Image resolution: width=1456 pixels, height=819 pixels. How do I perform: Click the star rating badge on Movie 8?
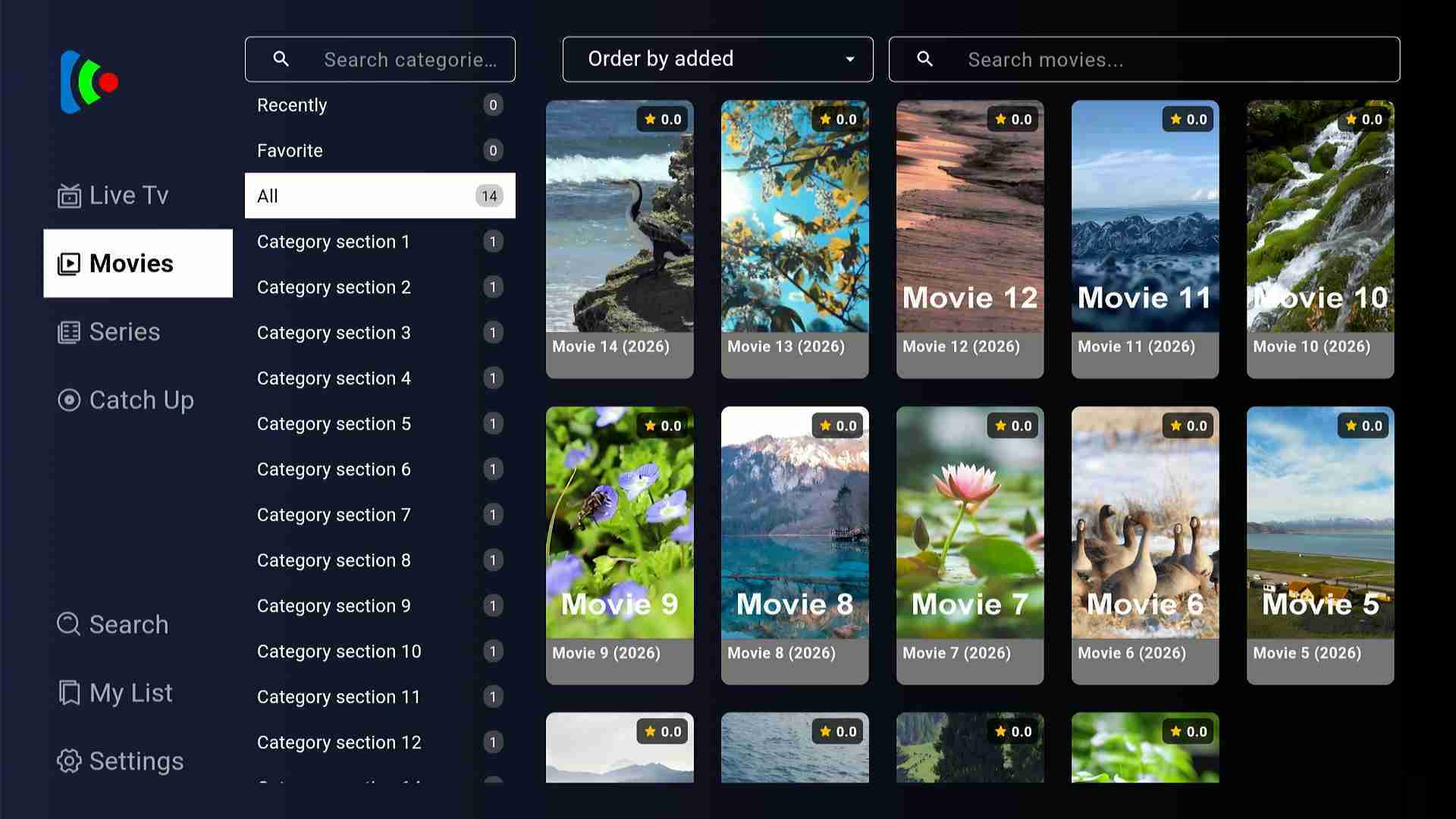pyautogui.click(x=839, y=425)
